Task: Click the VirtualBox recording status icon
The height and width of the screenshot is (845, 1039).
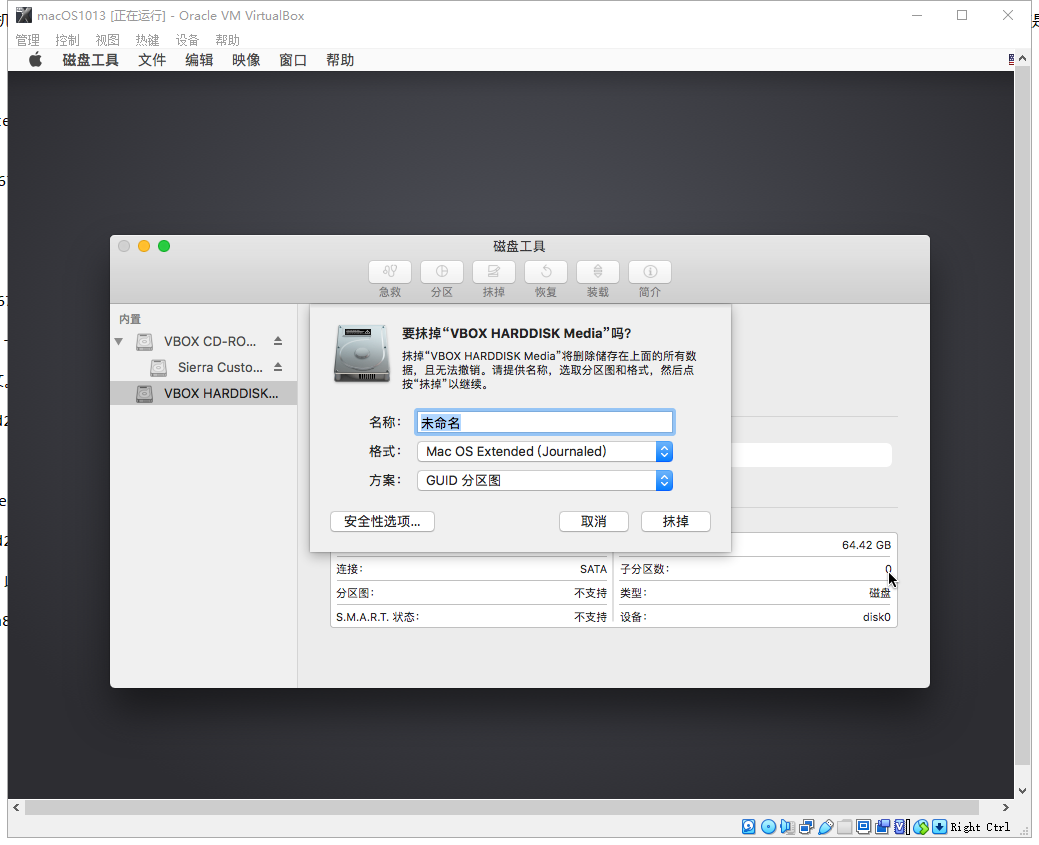Action: click(x=883, y=826)
